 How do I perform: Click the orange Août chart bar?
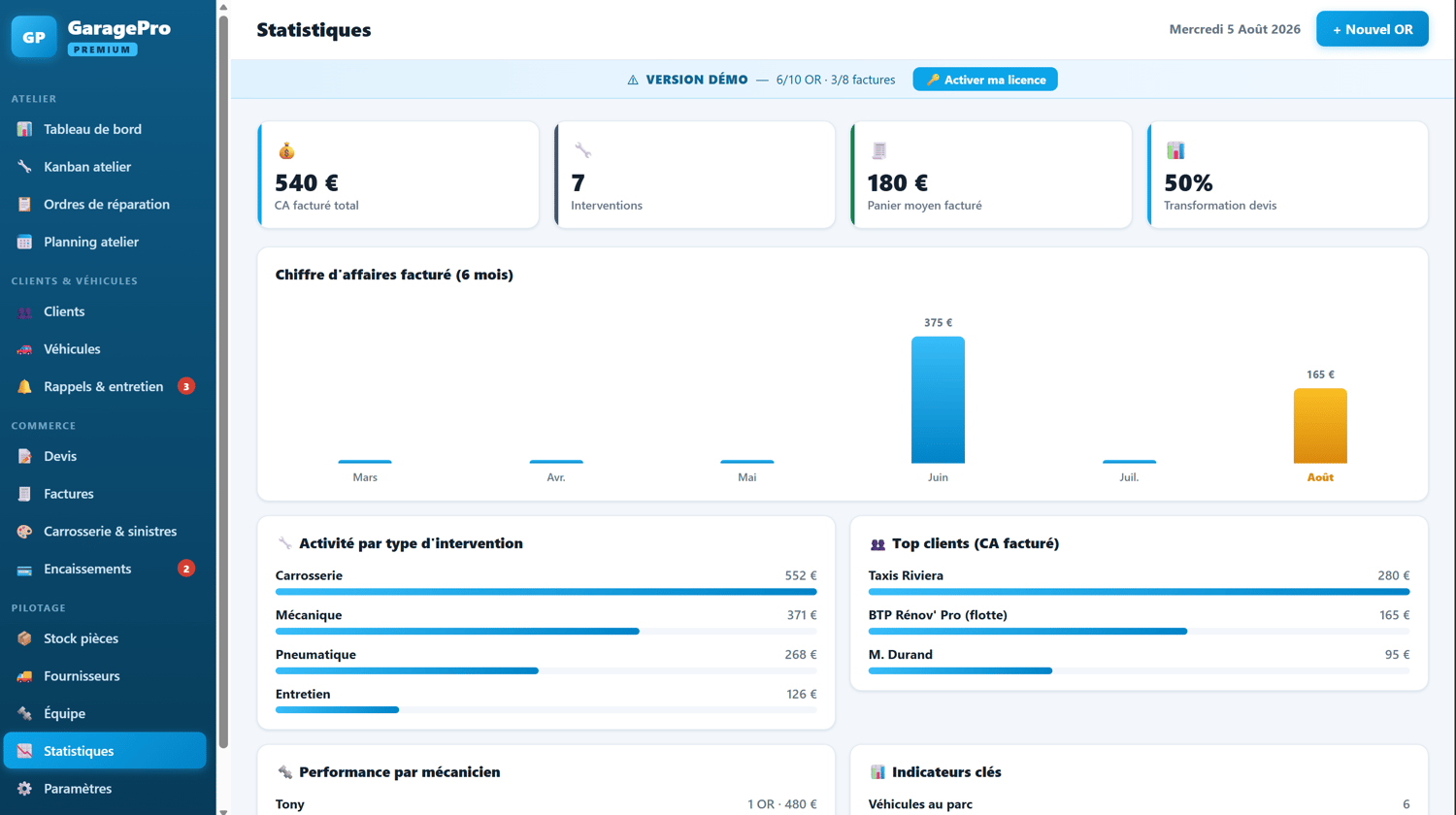pos(1320,426)
